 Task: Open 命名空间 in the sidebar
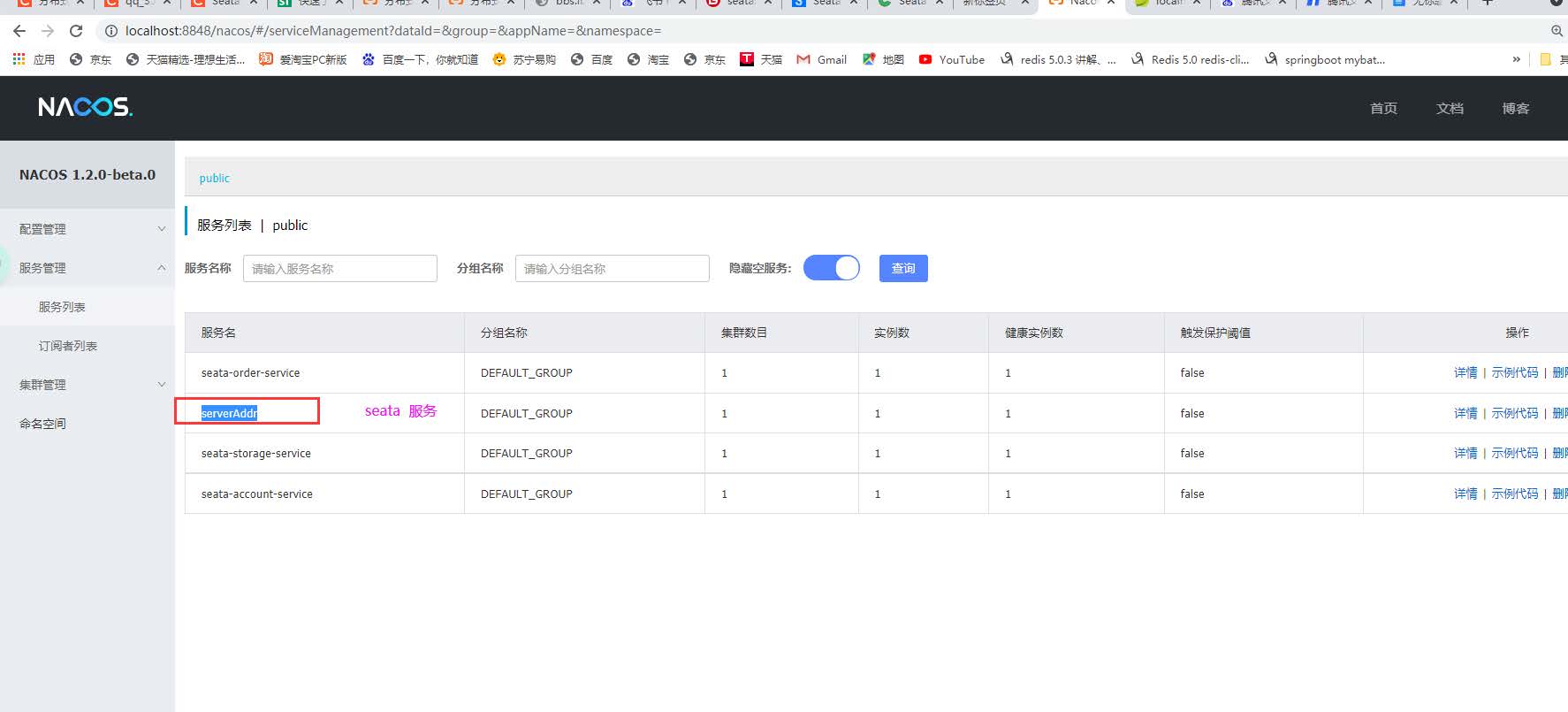42,424
